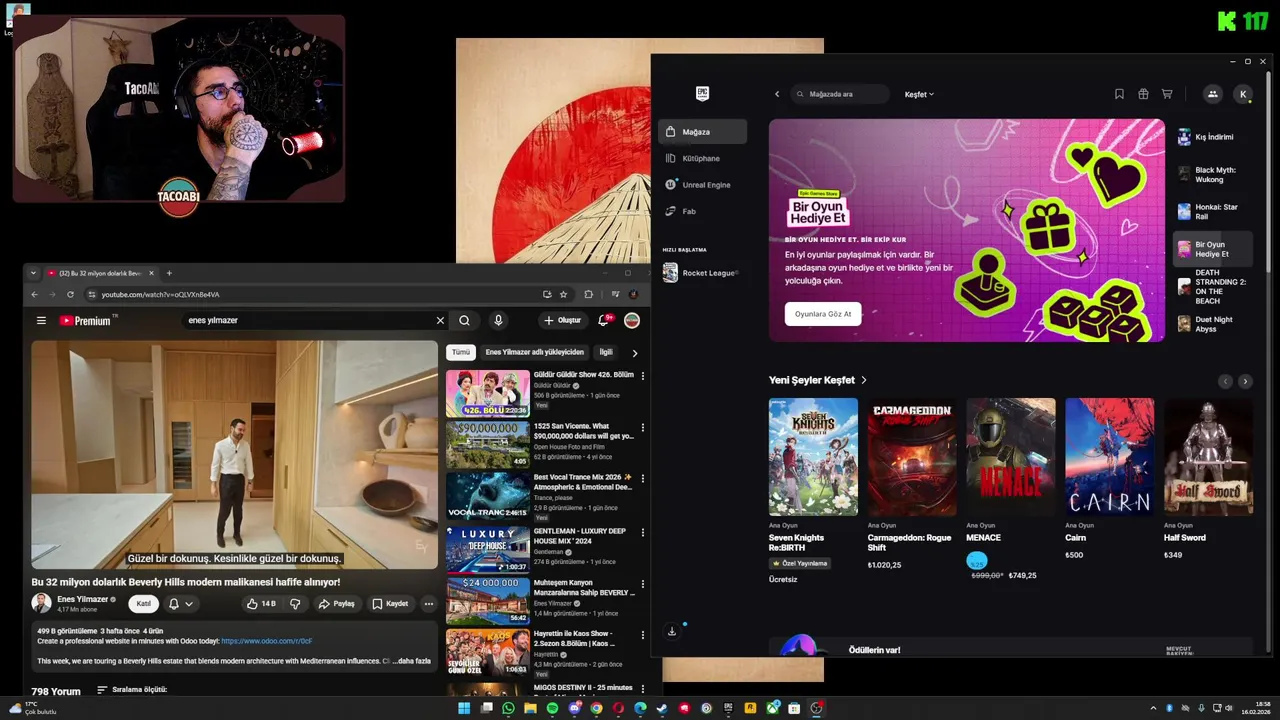Open Seven Knights Re:BIRTH game cover
This screenshot has height=720, width=1280.
(x=813, y=457)
